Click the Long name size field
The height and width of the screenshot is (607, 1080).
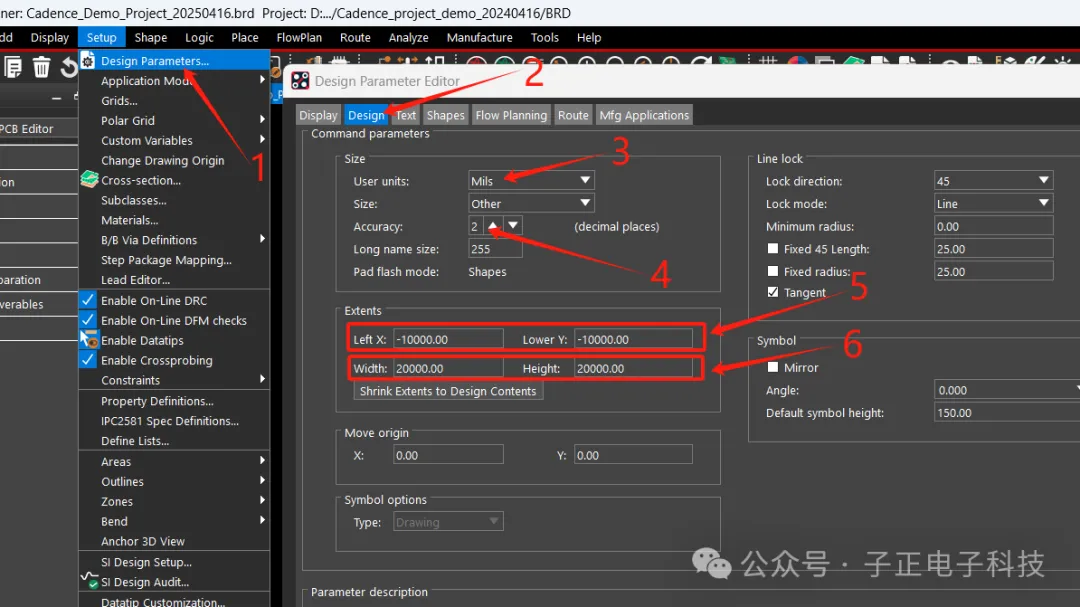point(495,249)
